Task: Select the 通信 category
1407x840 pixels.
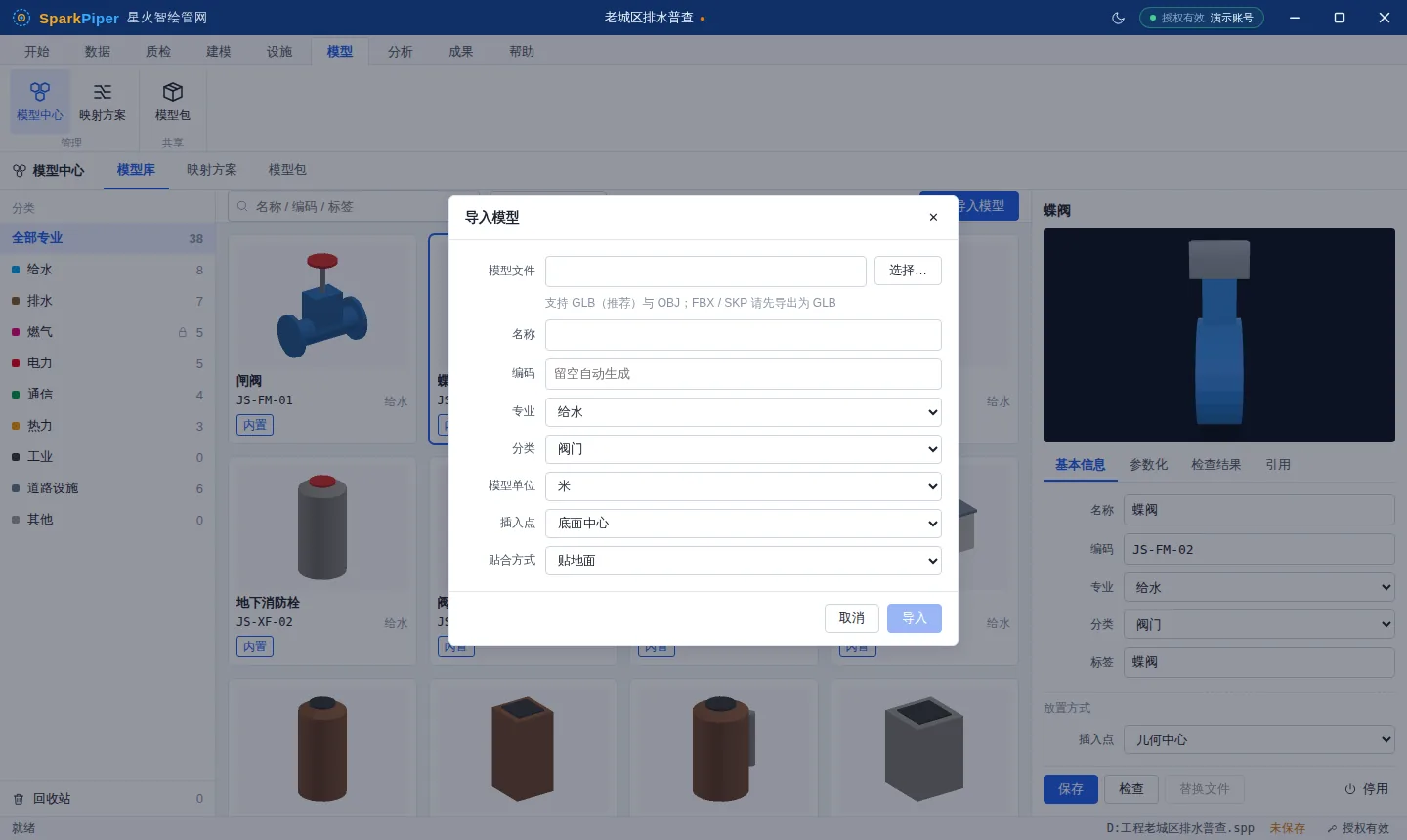Action: pyautogui.click(x=107, y=395)
